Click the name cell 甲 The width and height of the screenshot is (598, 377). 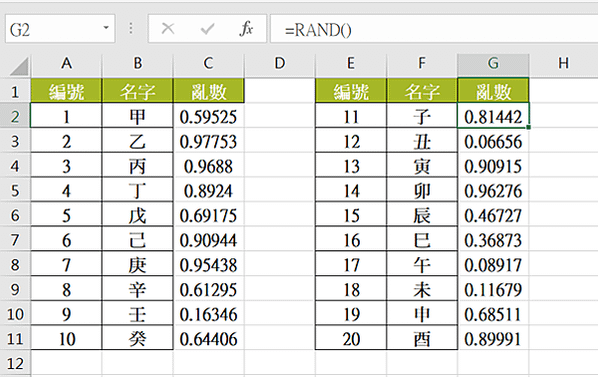click(138, 116)
